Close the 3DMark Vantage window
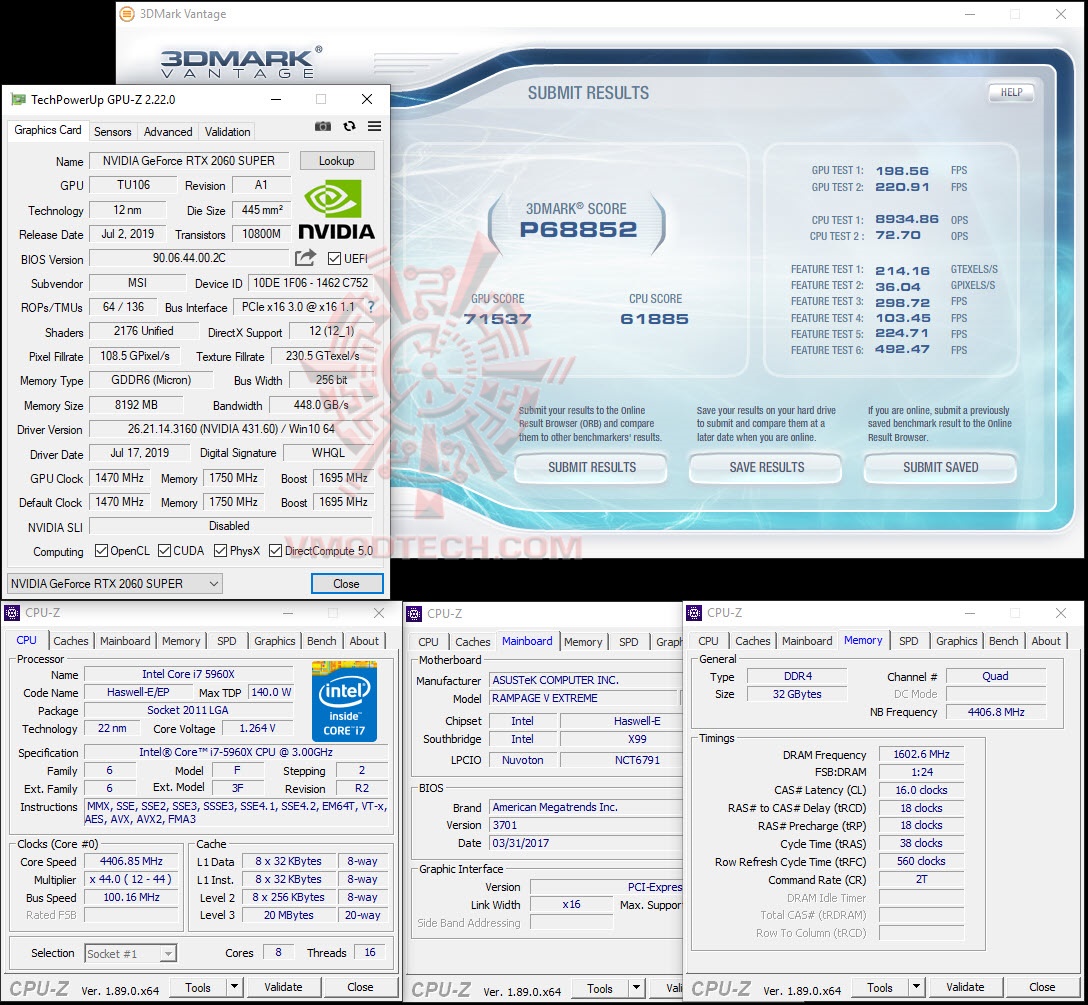The width and height of the screenshot is (1088, 1005). pos(1060,14)
